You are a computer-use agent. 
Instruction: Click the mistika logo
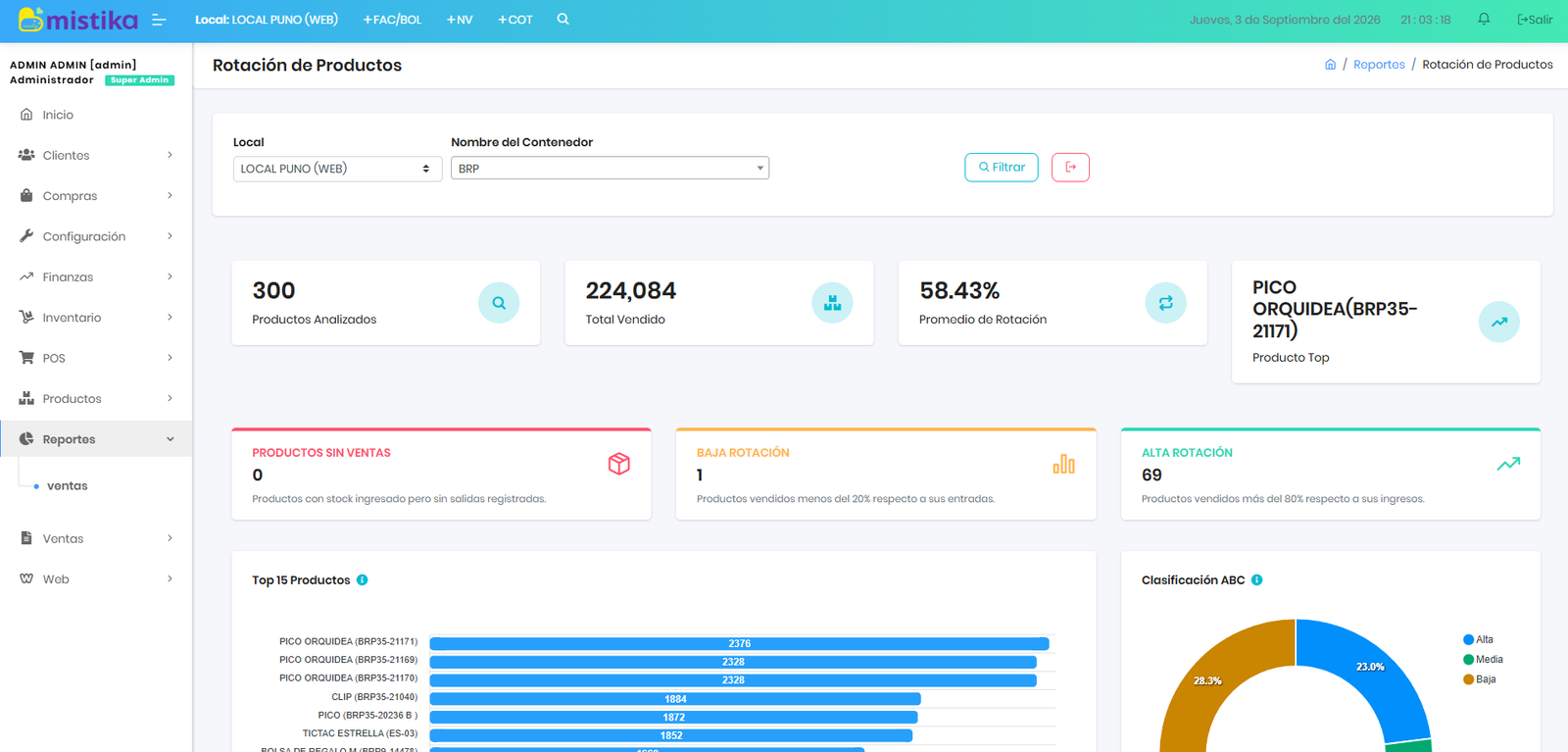(x=78, y=20)
